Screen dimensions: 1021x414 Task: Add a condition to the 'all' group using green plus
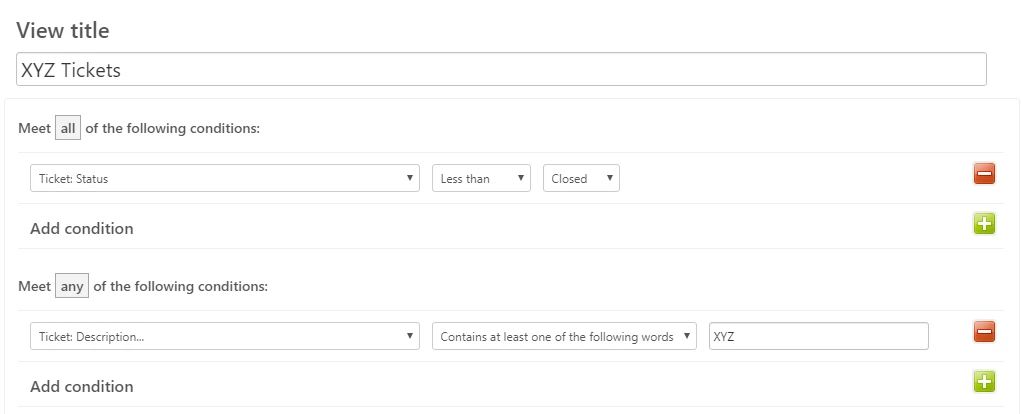click(984, 224)
